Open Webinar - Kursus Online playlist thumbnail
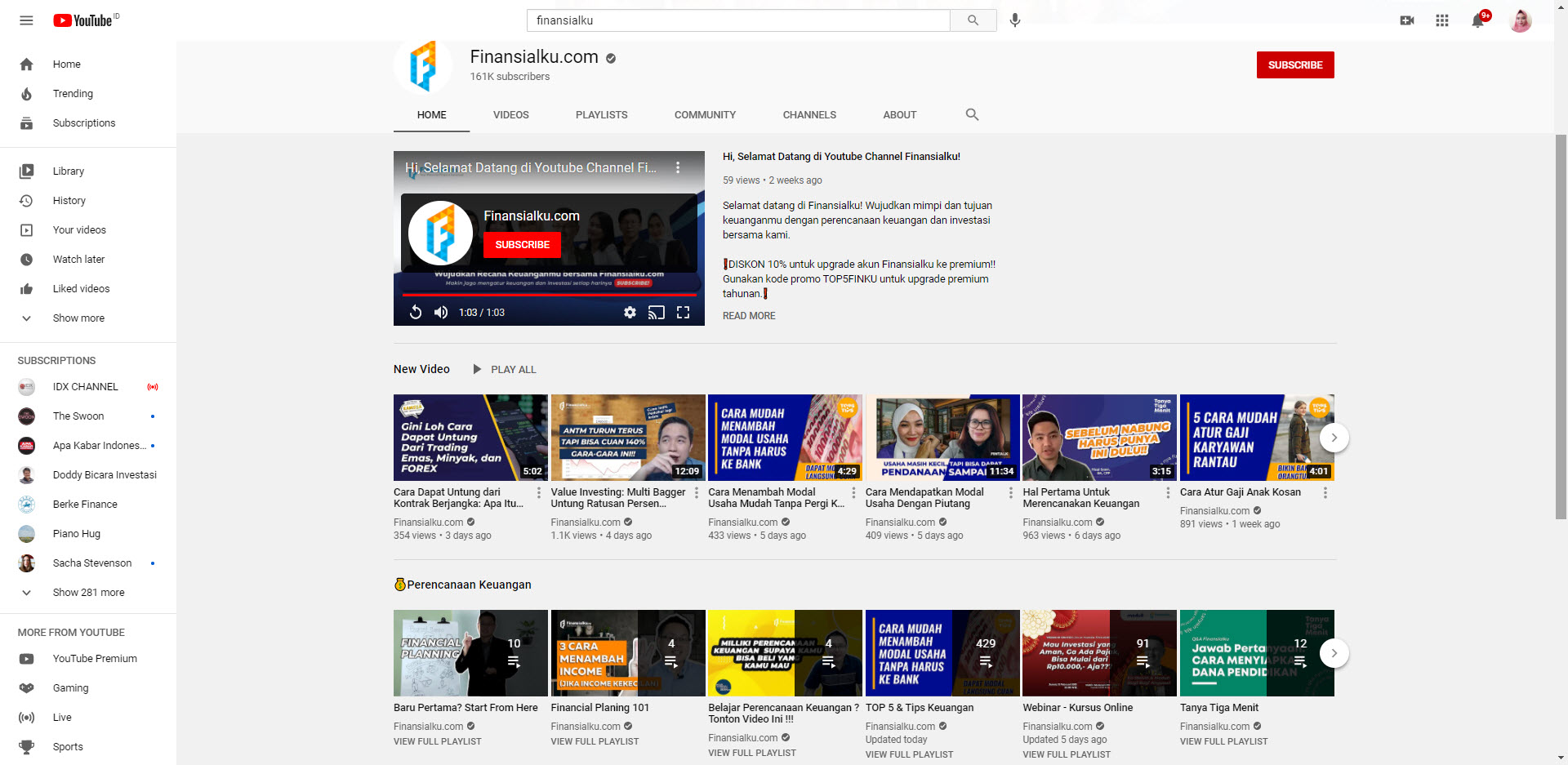This screenshot has height=765, width=1568. (1099, 653)
